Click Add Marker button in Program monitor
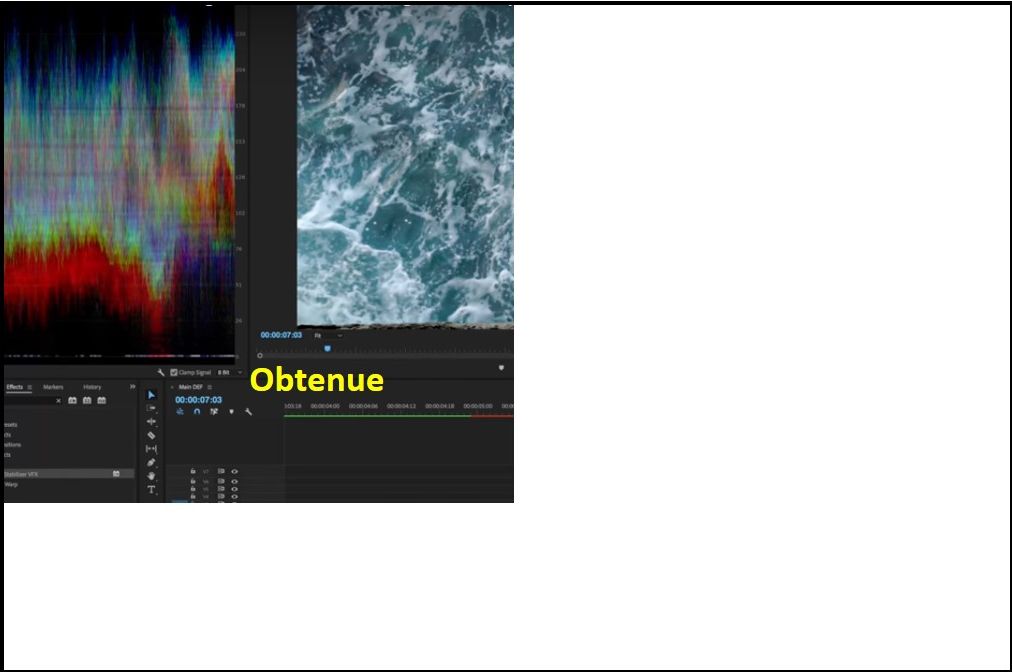1012x672 pixels. (501, 368)
